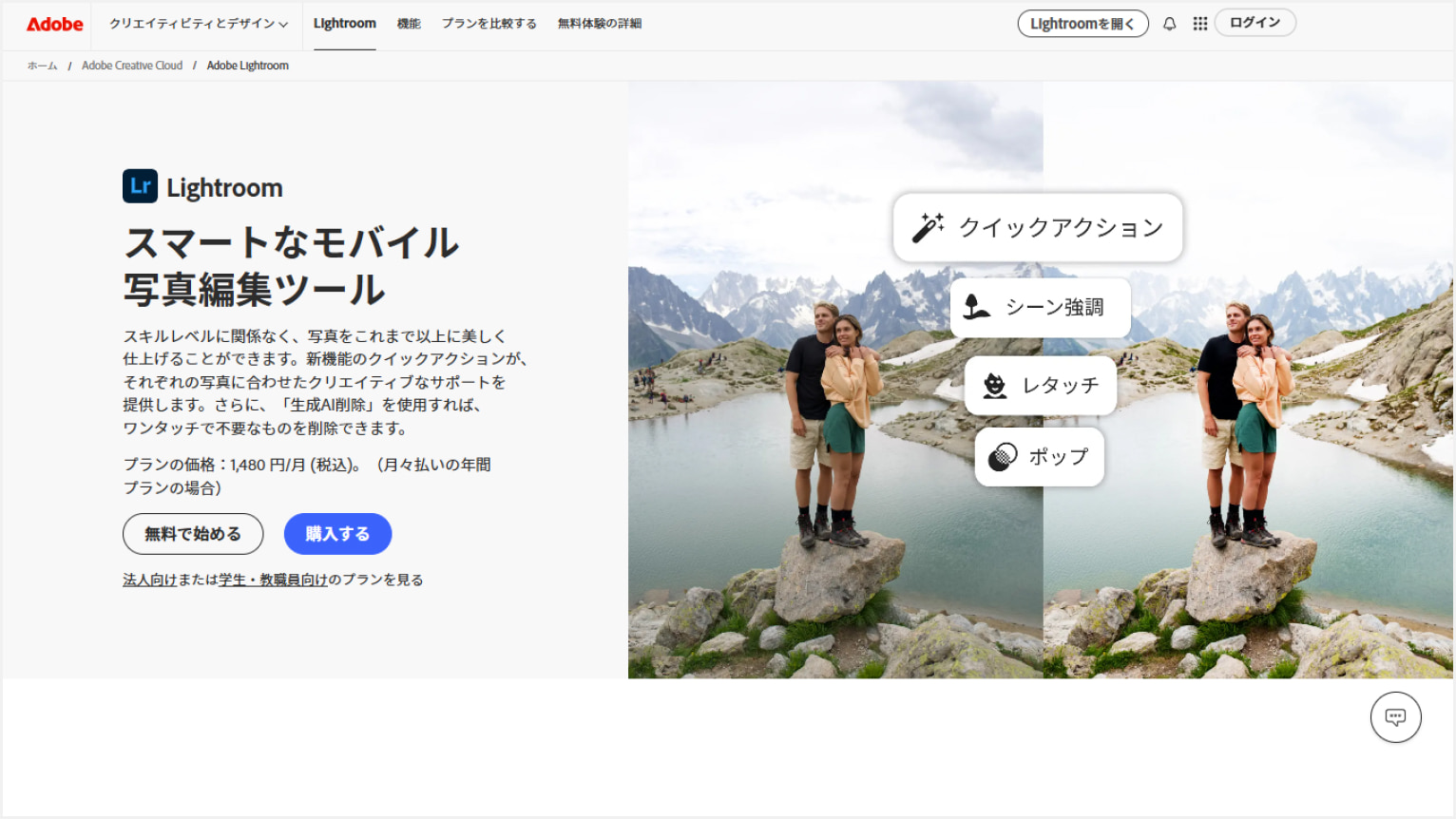This screenshot has height=819, width=1456.
Task: Click the circle icon on ポップ
Action: pos(1003,457)
